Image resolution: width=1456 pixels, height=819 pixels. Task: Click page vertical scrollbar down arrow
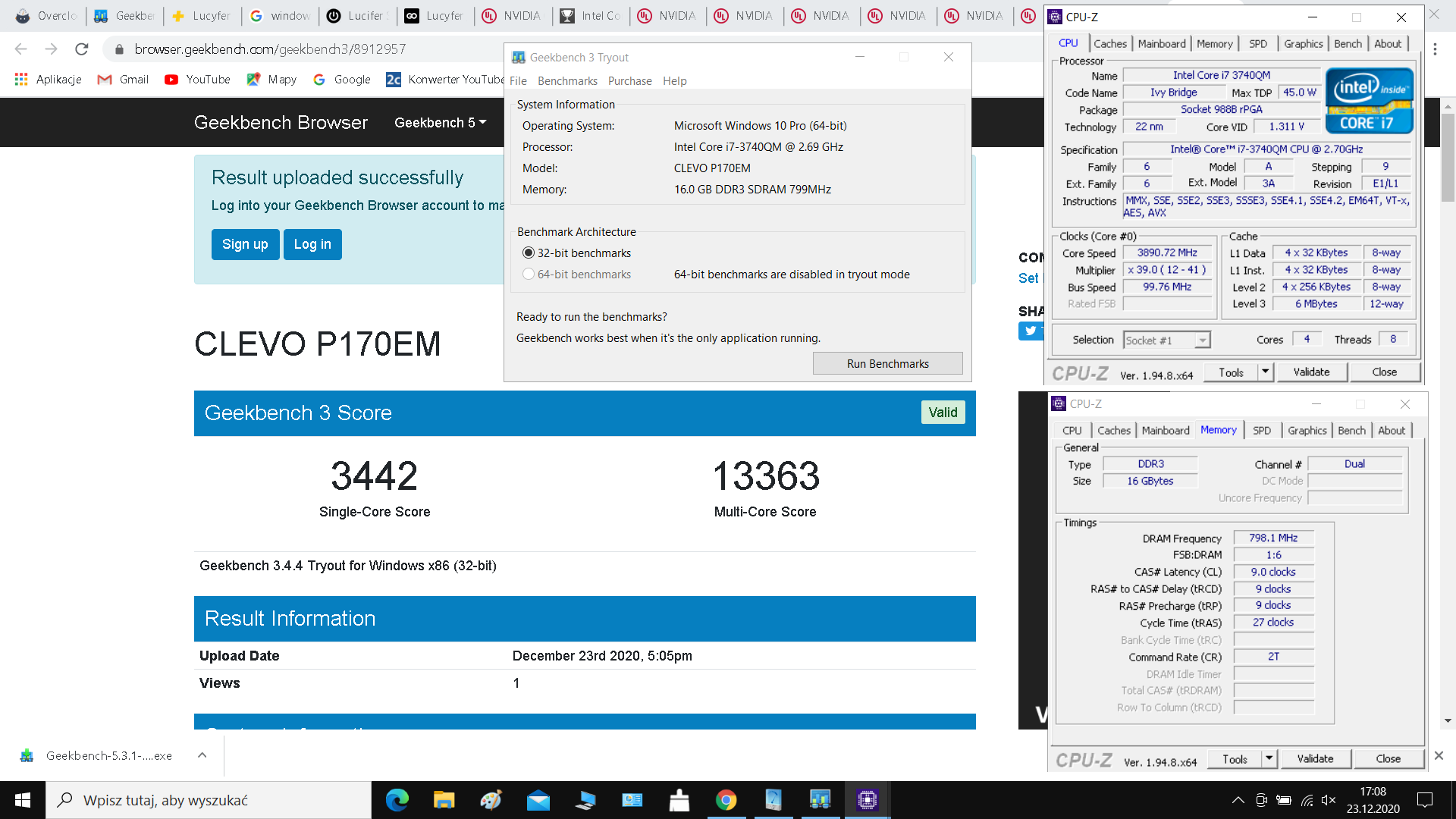[1448, 721]
